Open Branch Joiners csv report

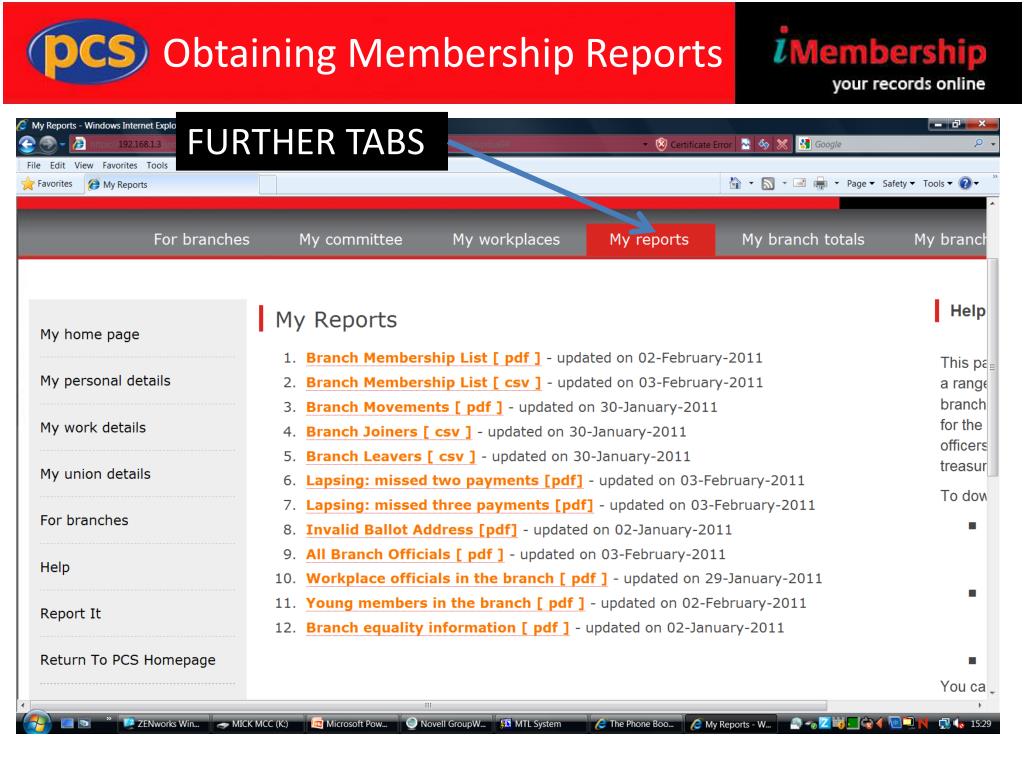389,432
